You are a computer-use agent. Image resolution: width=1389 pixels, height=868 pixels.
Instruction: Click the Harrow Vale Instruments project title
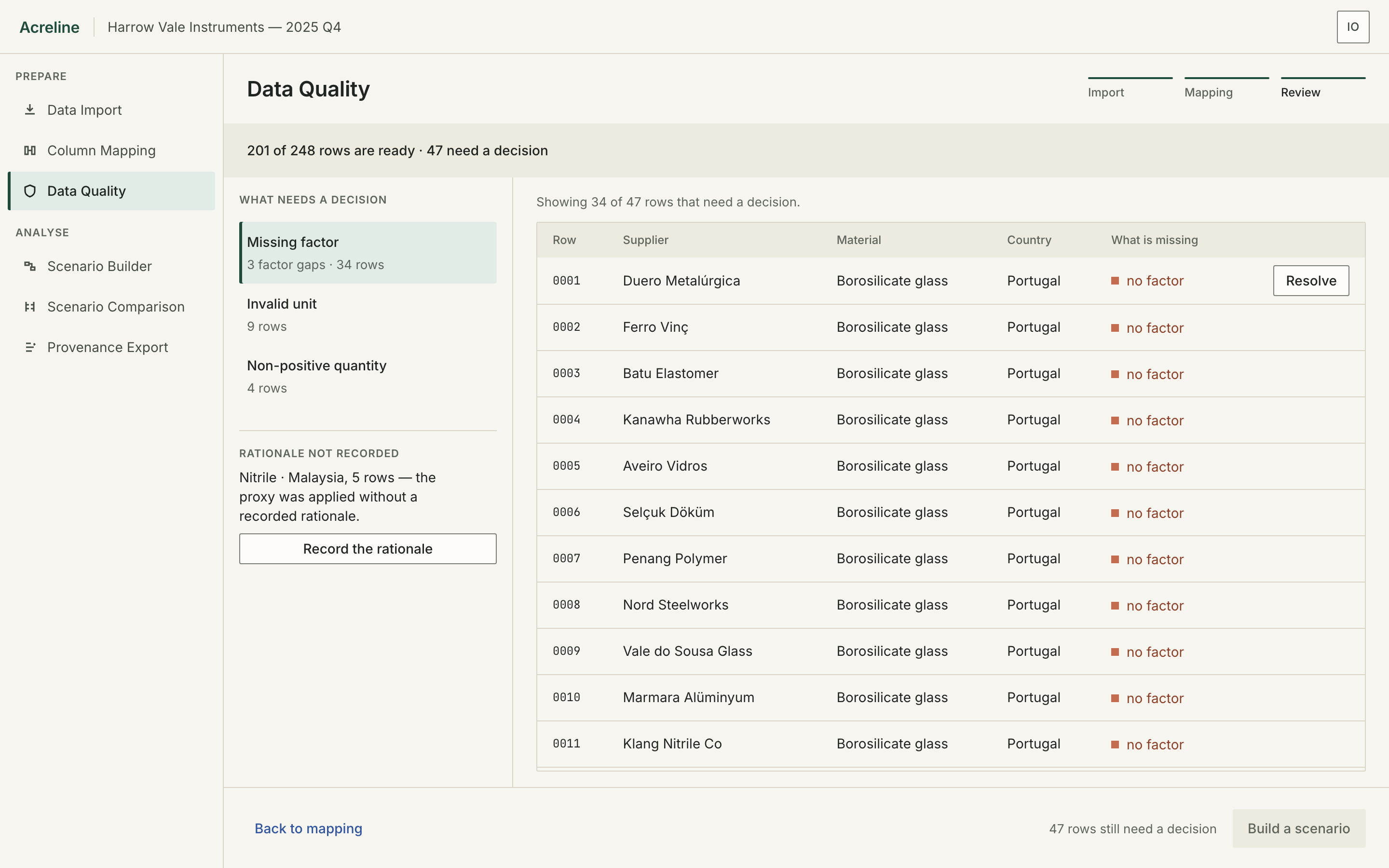(224, 27)
